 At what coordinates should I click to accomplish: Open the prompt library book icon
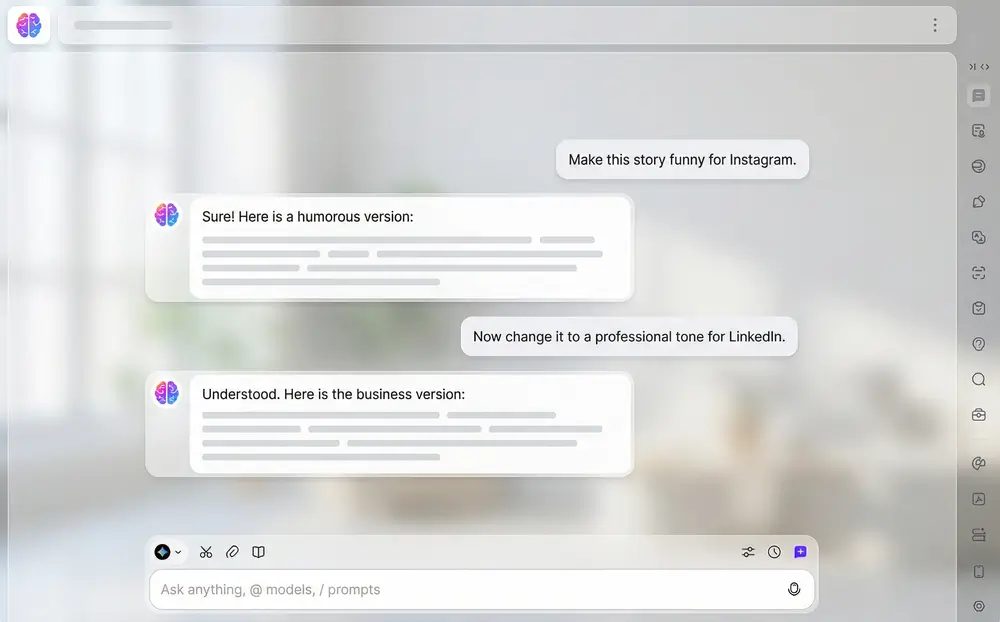(x=258, y=552)
